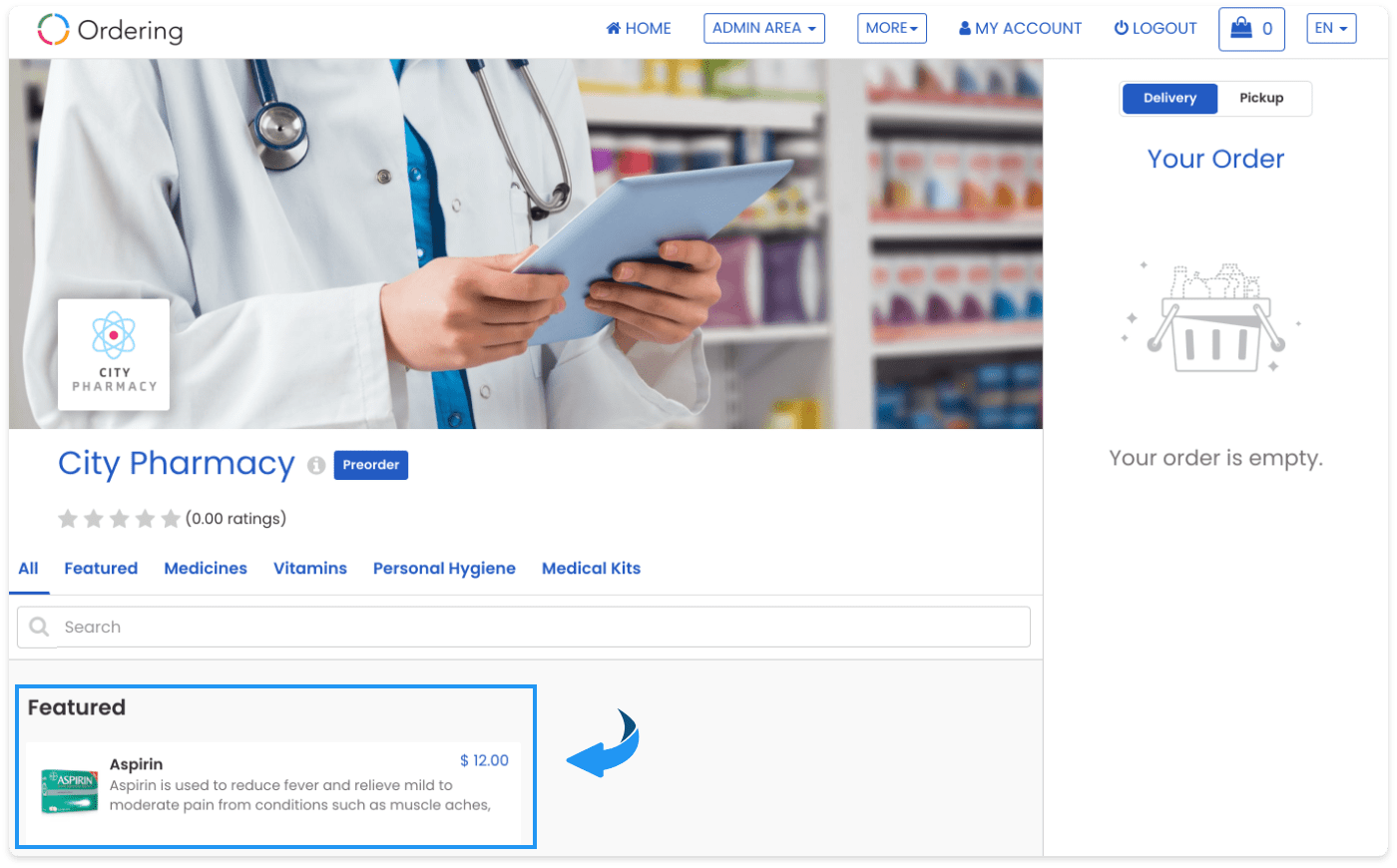Open the City Pharmacy logo thumbnail
The height and width of the screenshot is (868, 1397).
click(x=114, y=354)
